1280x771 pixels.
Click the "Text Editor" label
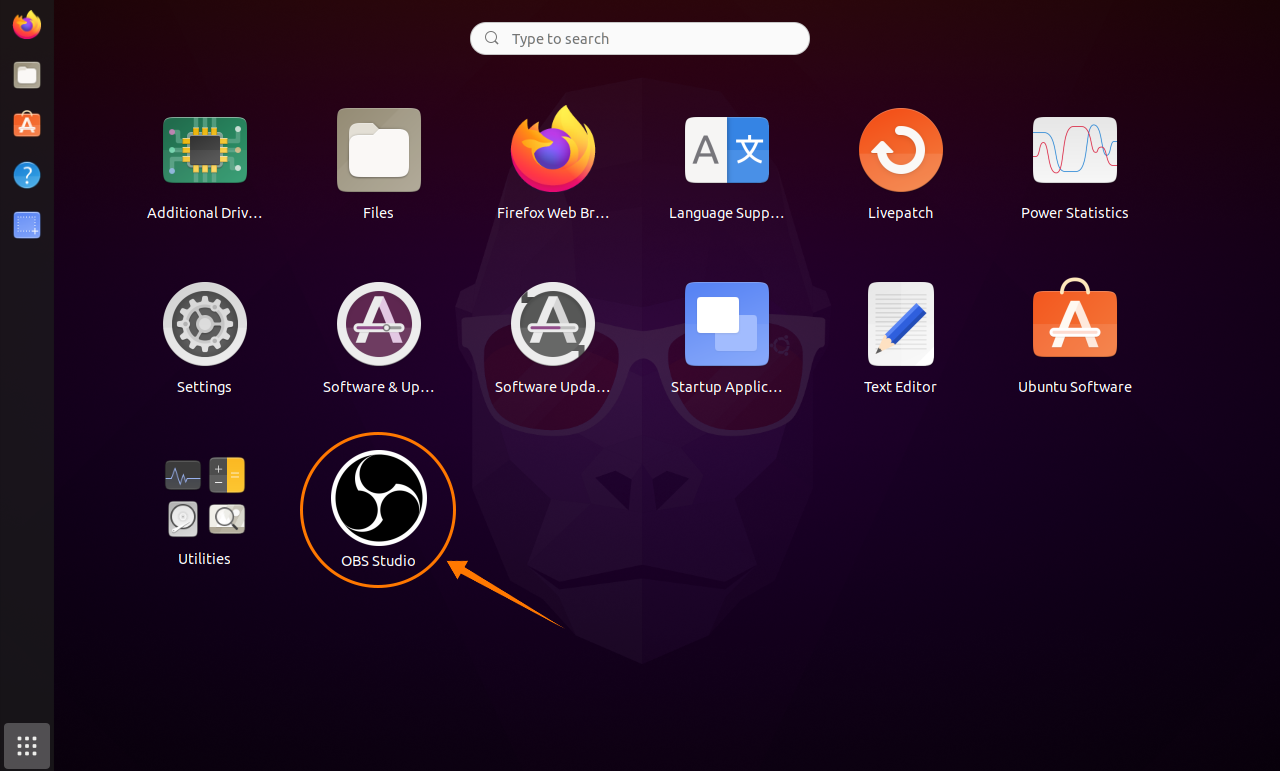tap(901, 387)
